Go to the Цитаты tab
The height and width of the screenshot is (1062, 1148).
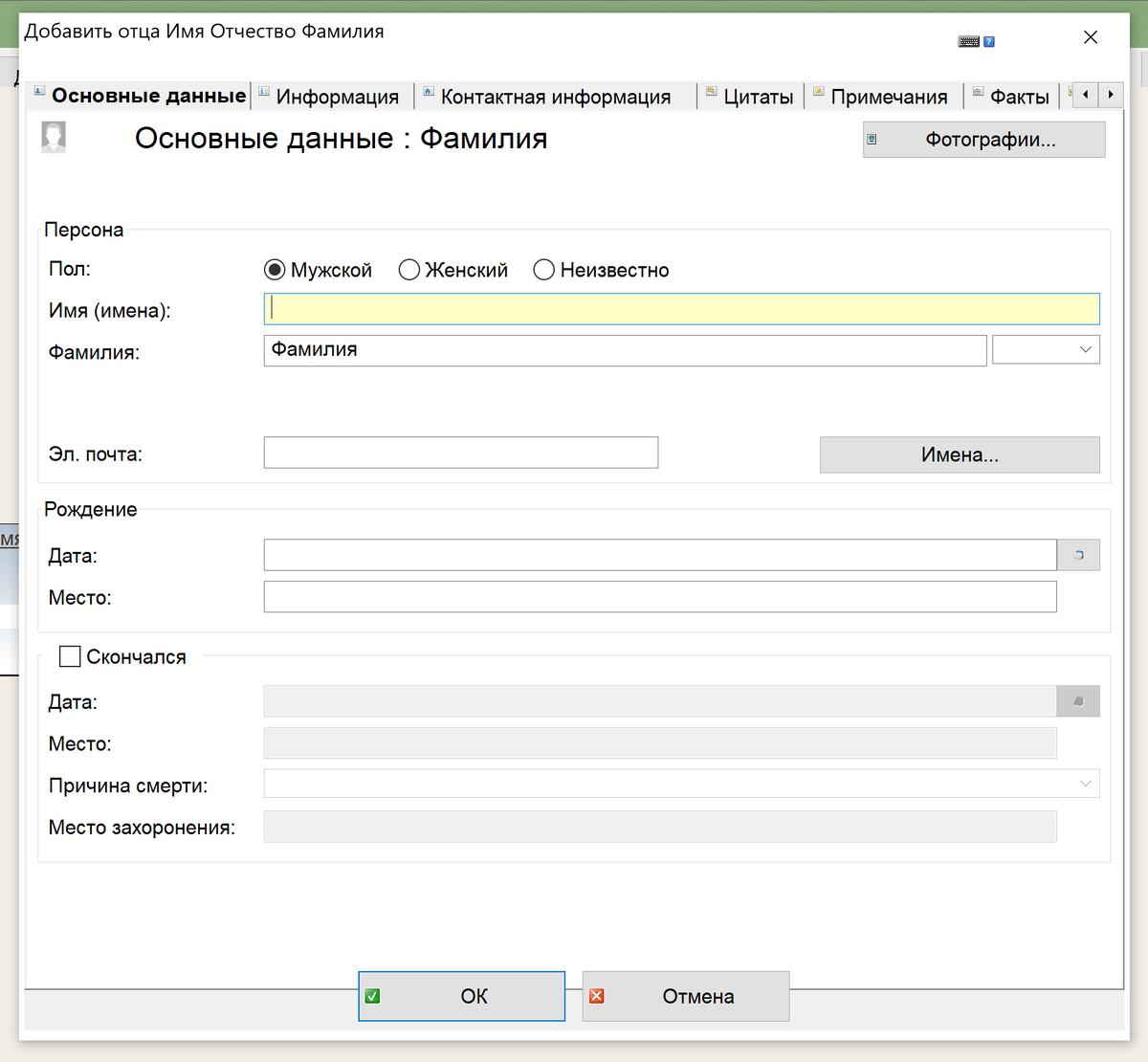click(750, 96)
